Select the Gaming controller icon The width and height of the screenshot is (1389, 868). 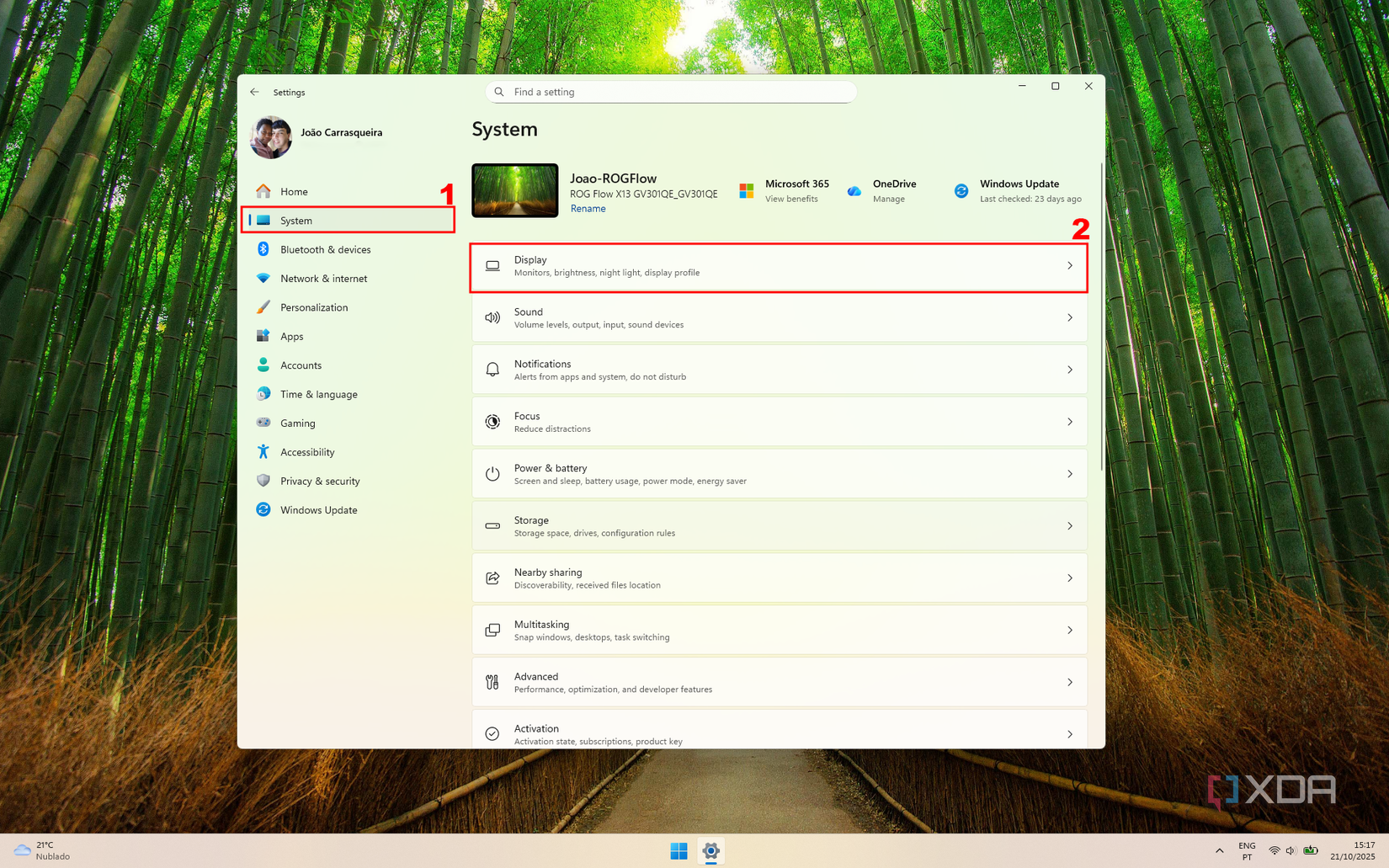click(x=265, y=423)
